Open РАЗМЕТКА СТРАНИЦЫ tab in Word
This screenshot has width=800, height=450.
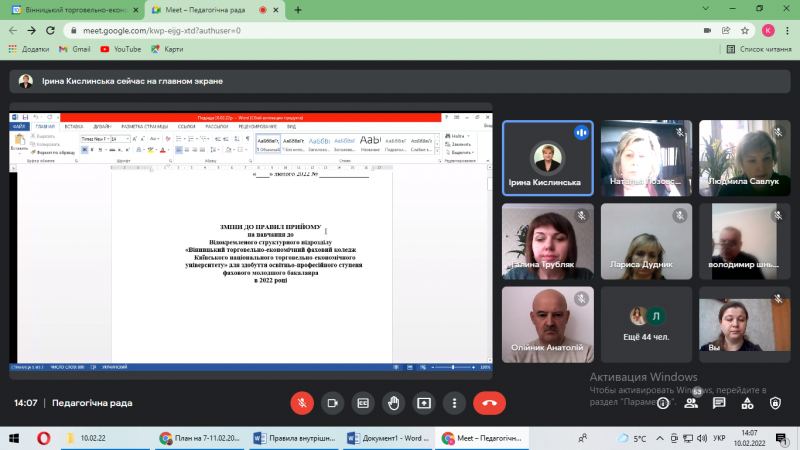[144, 127]
